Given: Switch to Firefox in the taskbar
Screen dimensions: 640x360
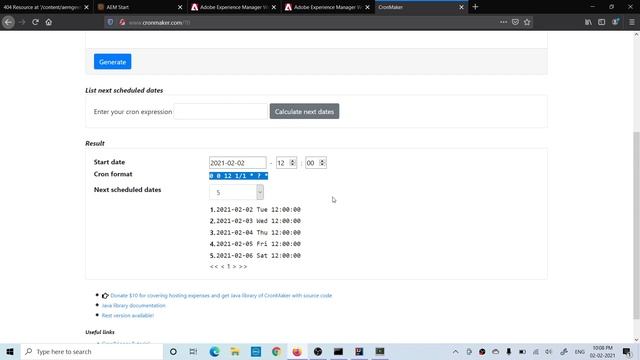Looking at the screenshot, I should (x=297, y=351).
